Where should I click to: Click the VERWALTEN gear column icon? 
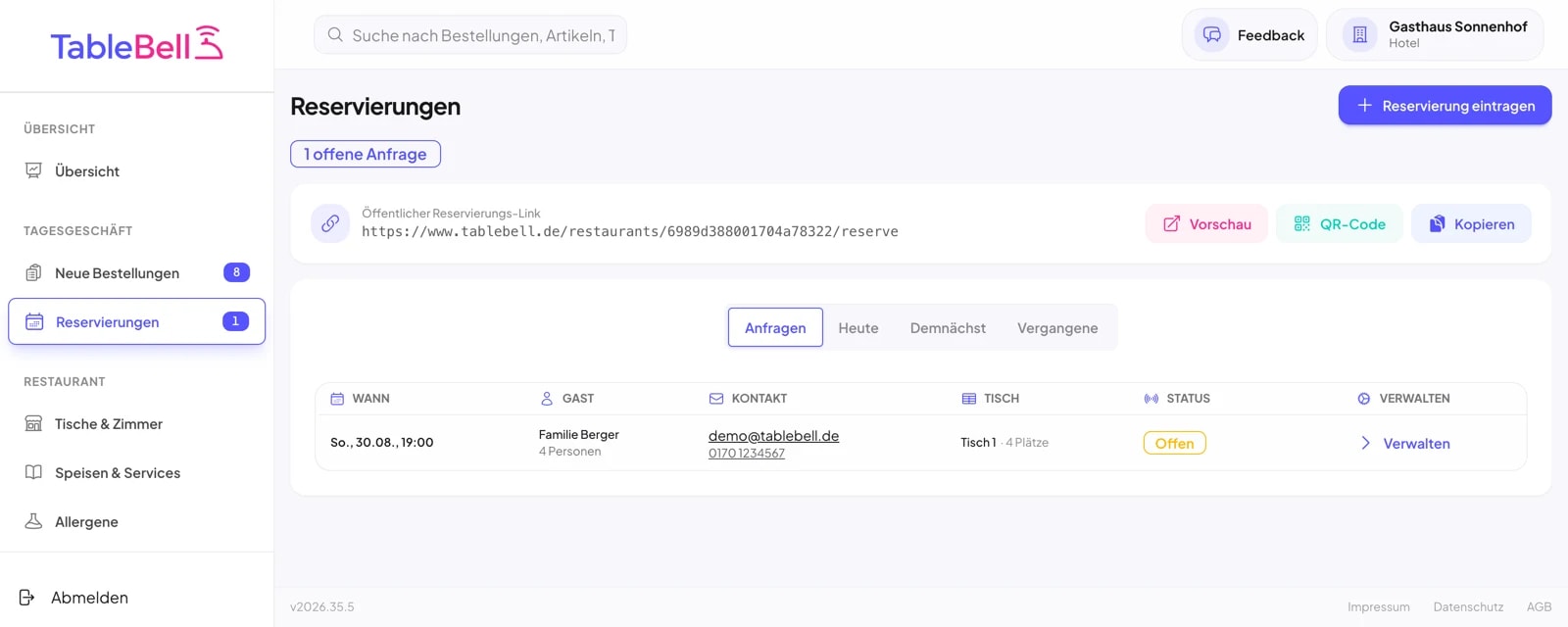pos(1364,399)
